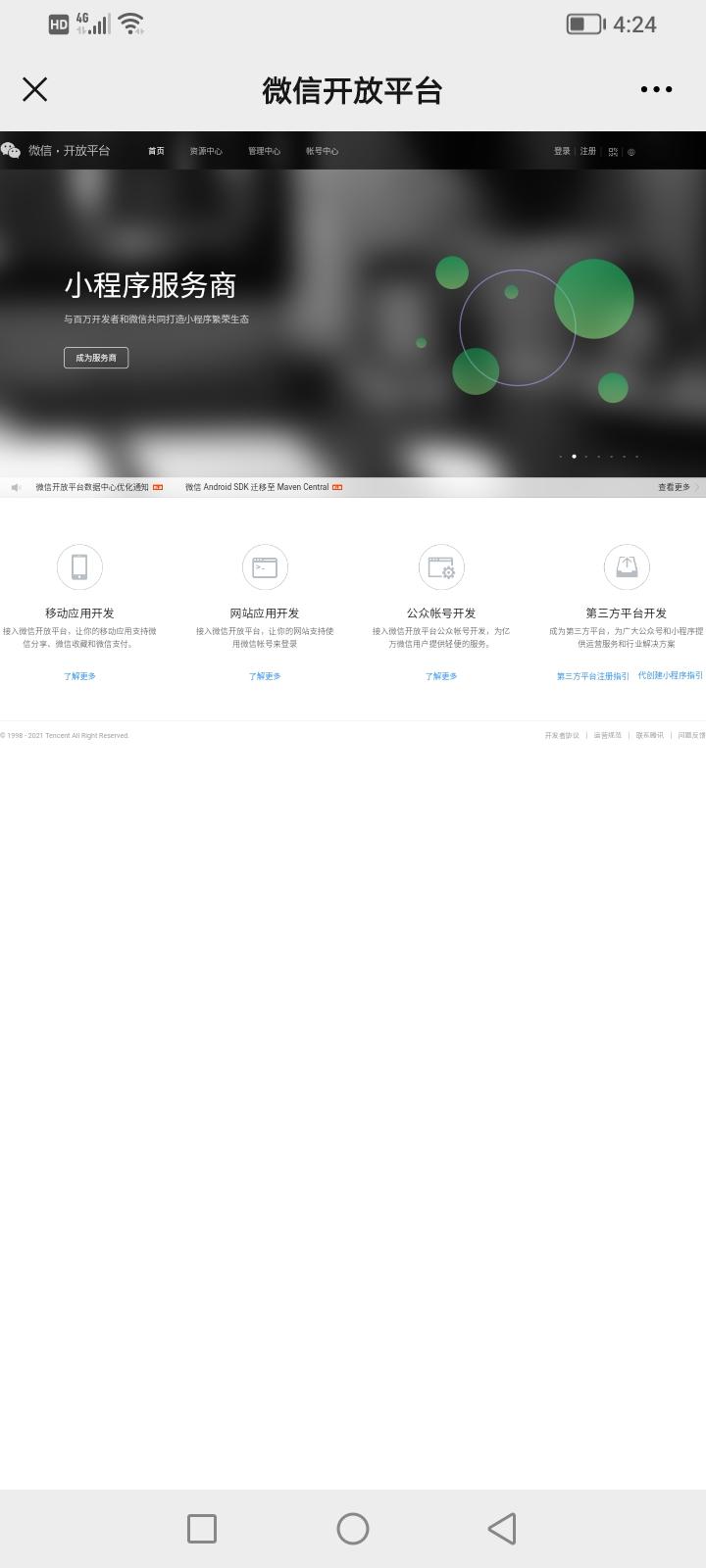Click the mobile phone icon for 移动应用开发
Screen dimensions: 706x1568
(x=79, y=566)
